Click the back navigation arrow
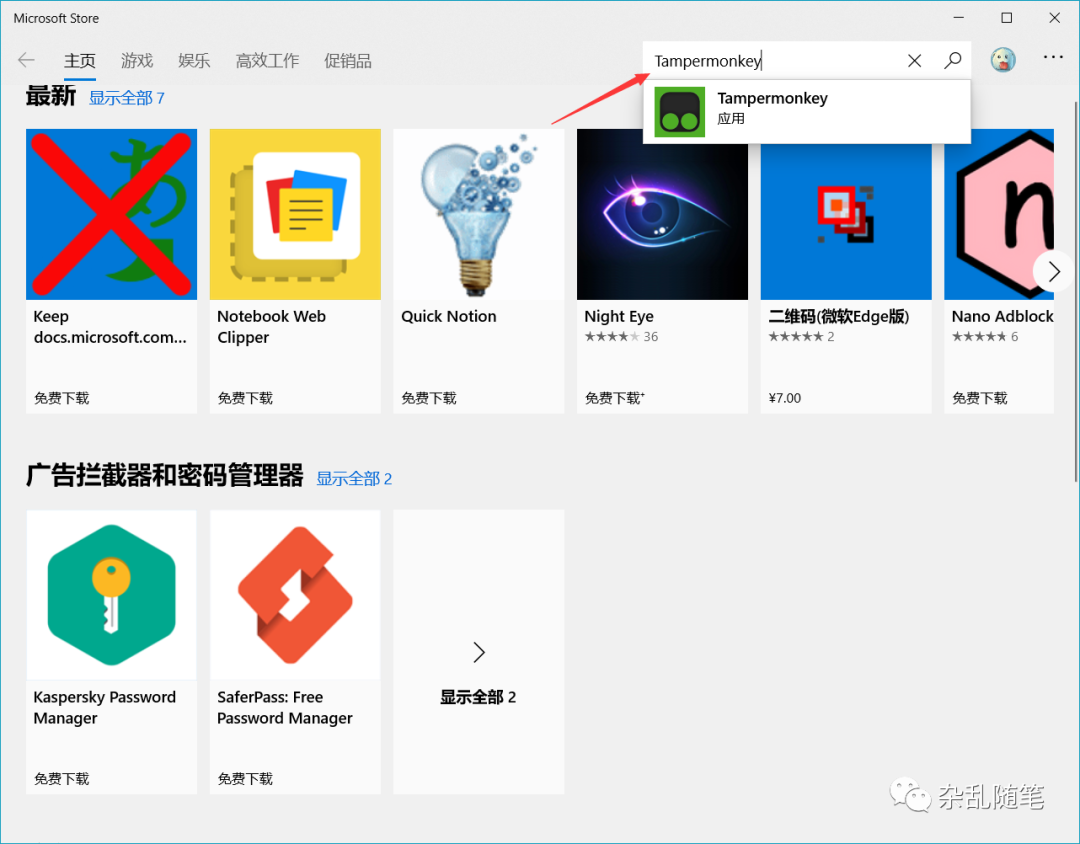The image size is (1080, 844). click(26, 60)
